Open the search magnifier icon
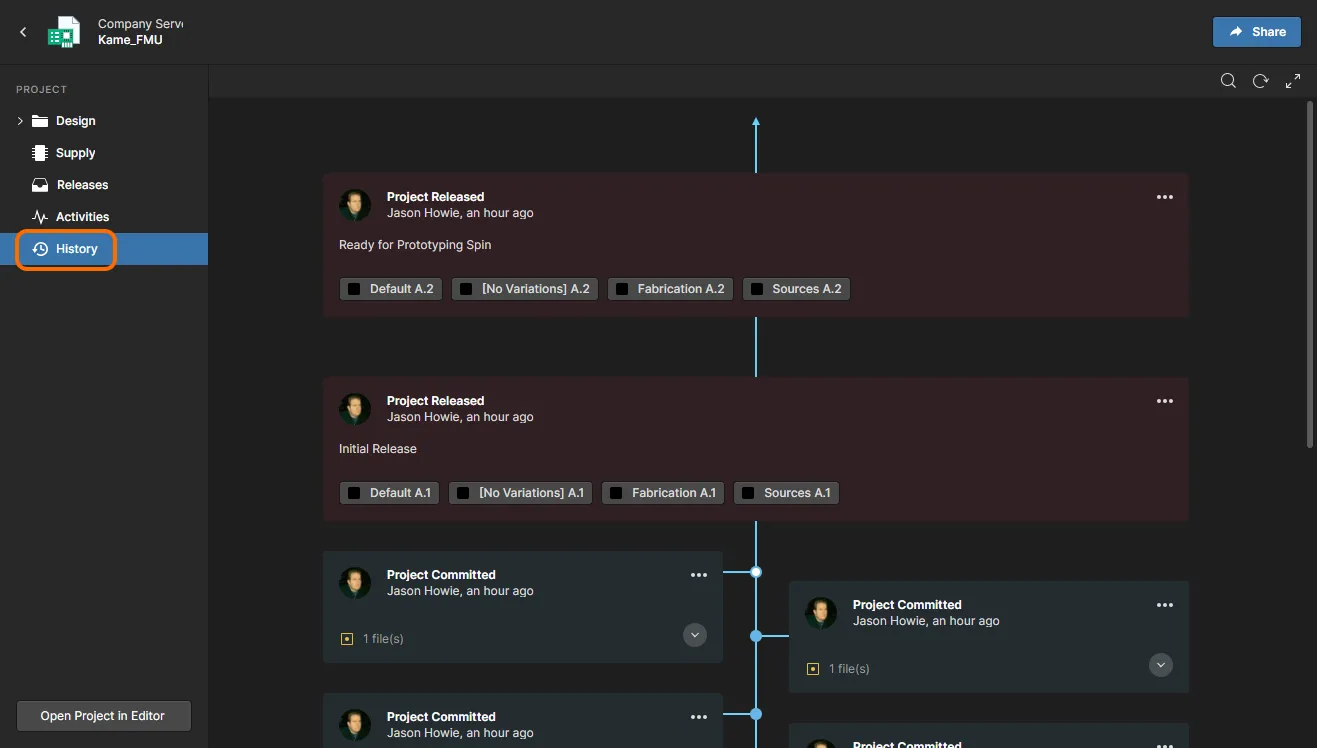 coord(1228,81)
